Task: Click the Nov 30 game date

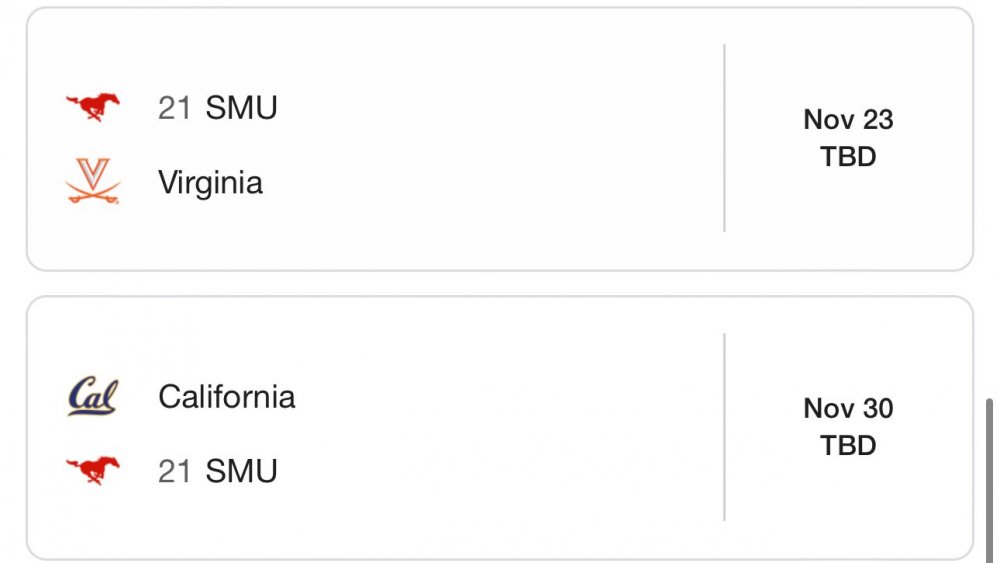Action: 848,408
